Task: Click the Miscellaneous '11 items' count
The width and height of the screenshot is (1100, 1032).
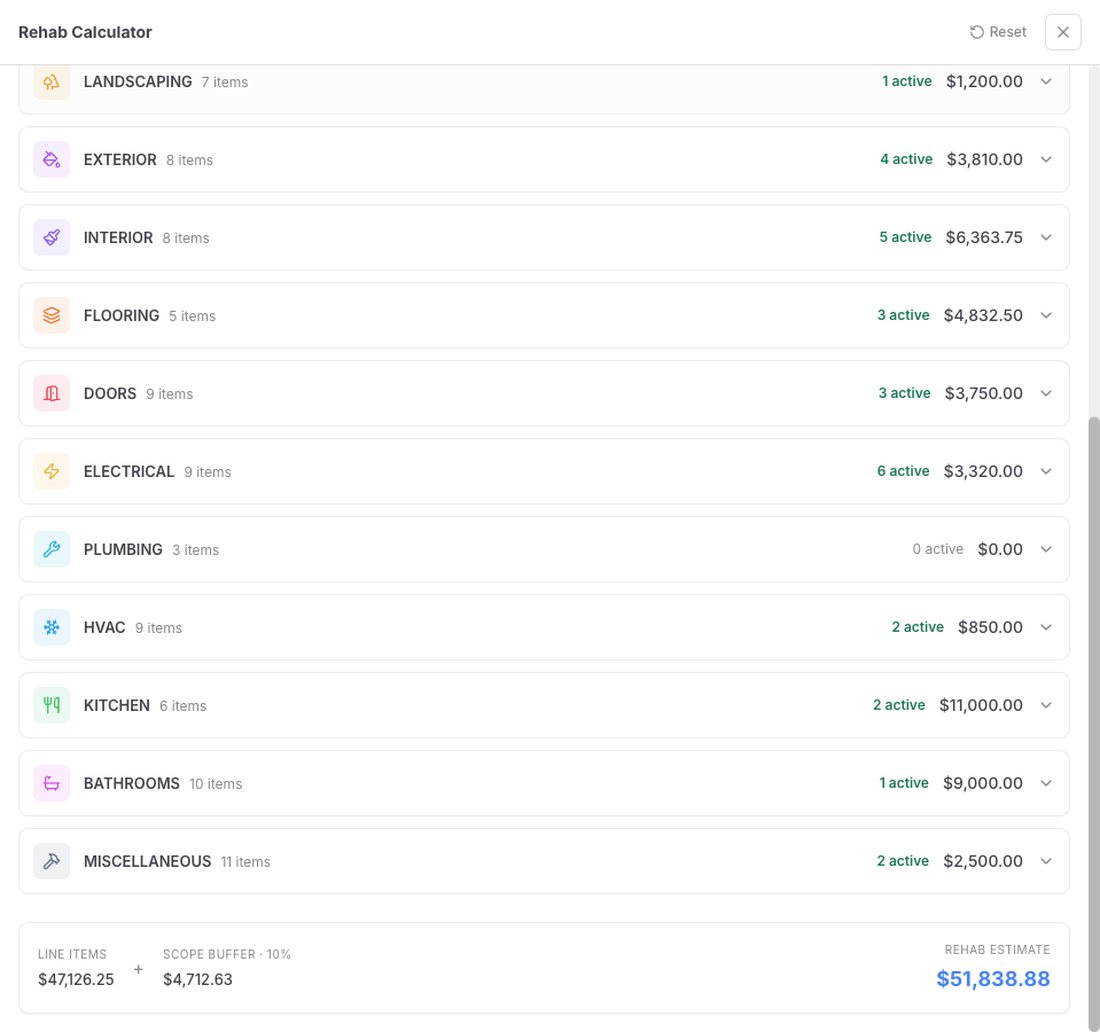Action: pos(246,862)
